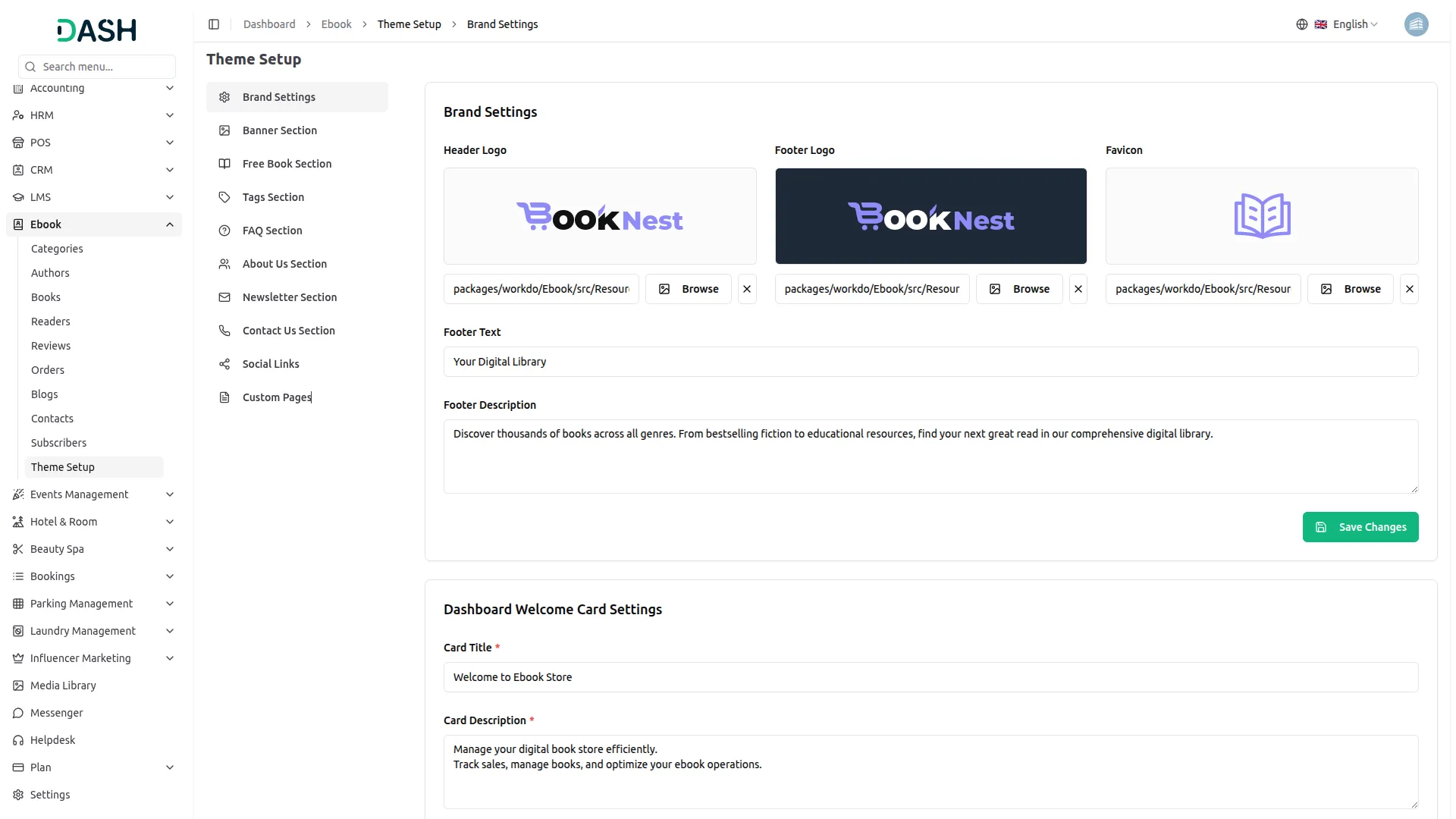Click the Search menu input field
1456x819 pixels.
(97, 67)
